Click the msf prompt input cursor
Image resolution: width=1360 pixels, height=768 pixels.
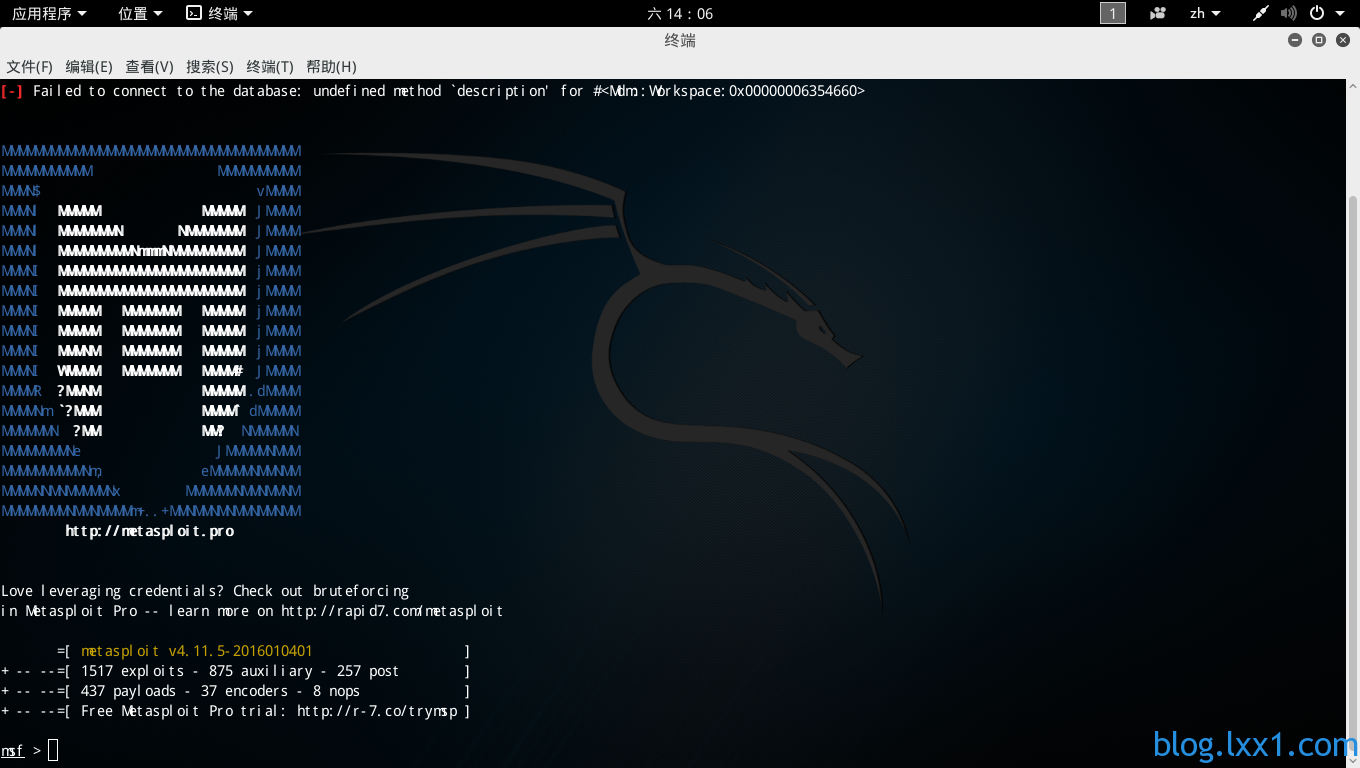coord(53,750)
